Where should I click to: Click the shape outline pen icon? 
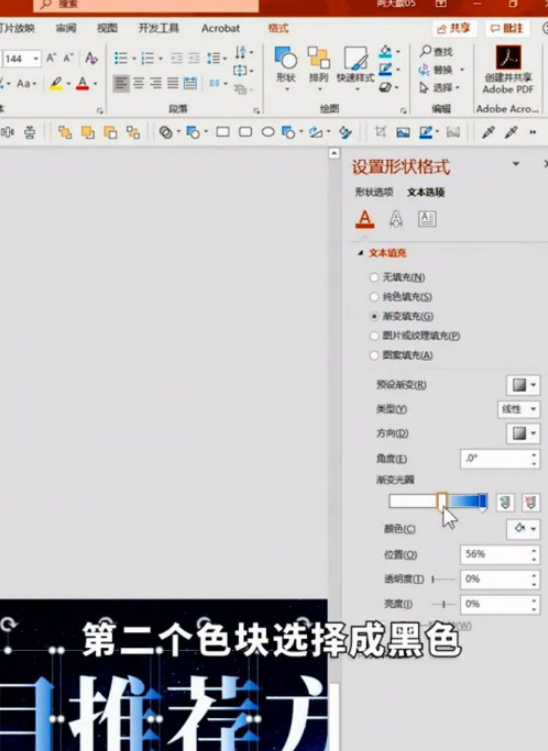pos(386,70)
